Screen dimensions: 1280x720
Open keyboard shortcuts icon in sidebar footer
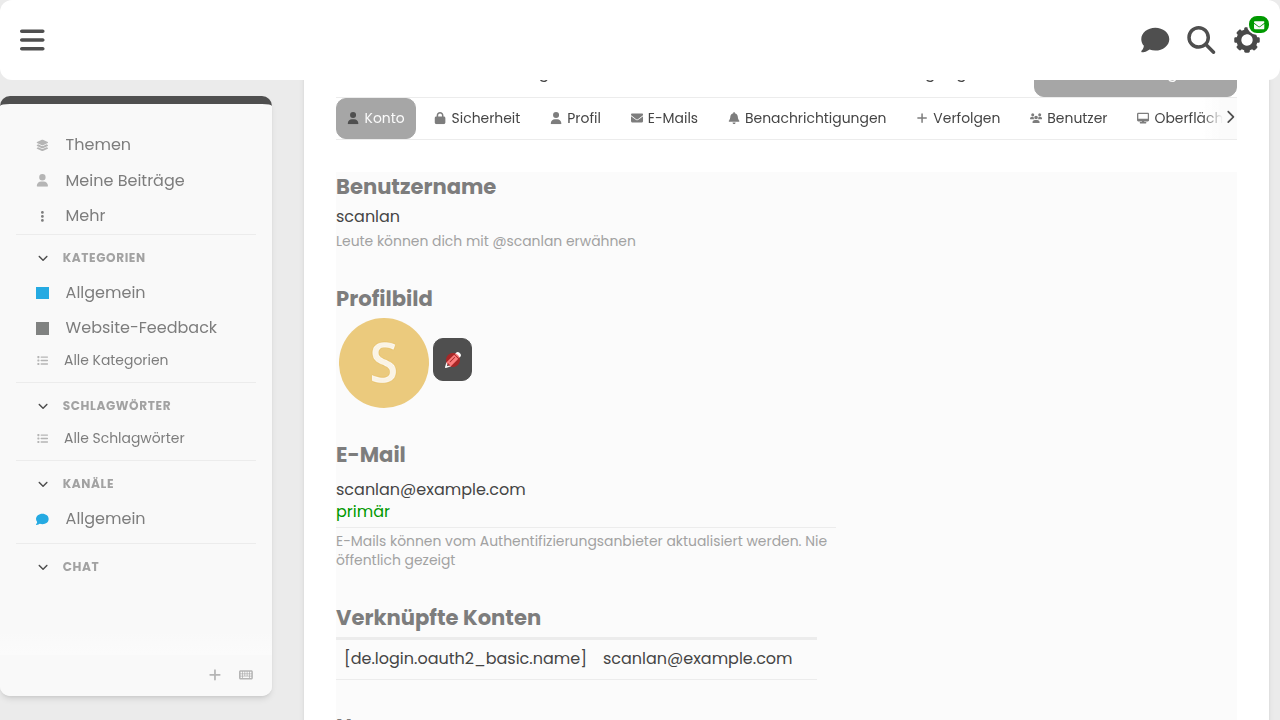click(246, 675)
